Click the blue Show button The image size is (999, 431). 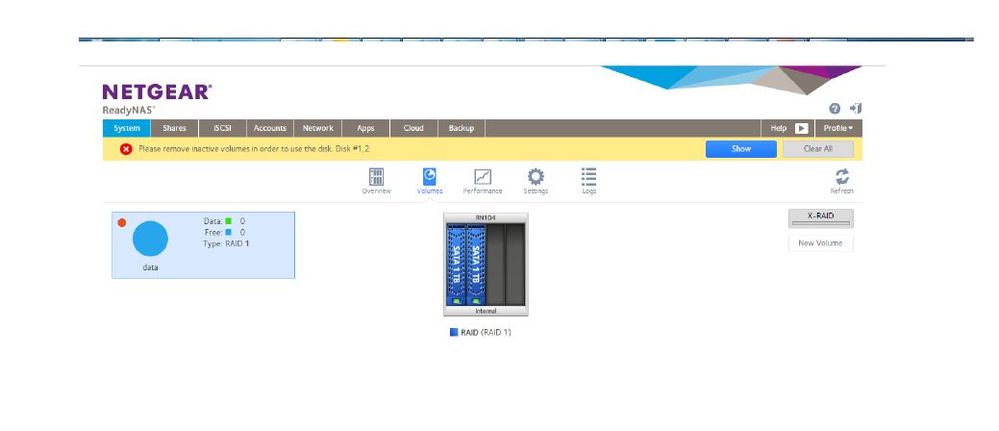click(x=741, y=149)
